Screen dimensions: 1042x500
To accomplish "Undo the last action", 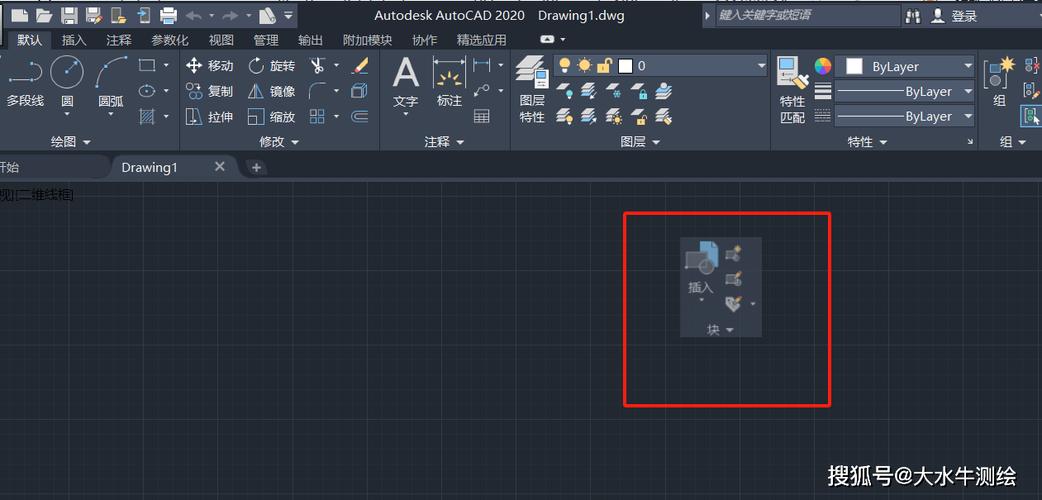I will [194, 15].
